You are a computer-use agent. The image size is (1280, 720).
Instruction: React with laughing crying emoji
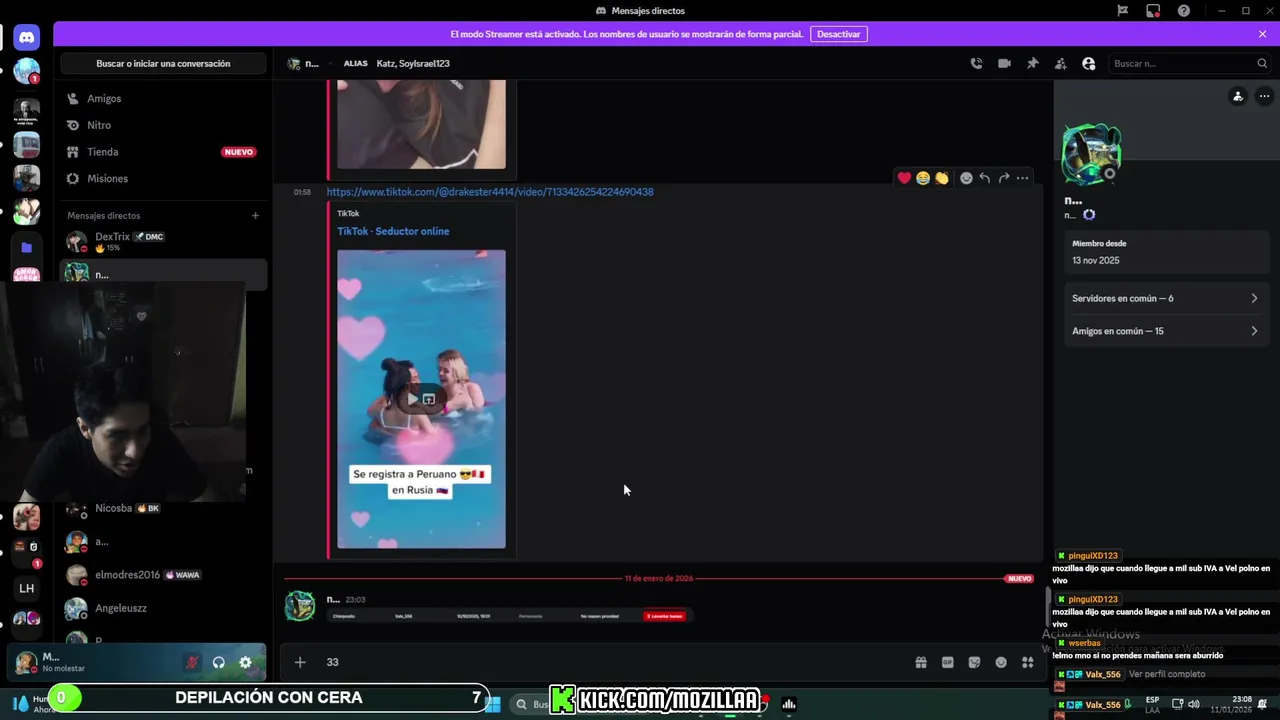click(923, 178)
